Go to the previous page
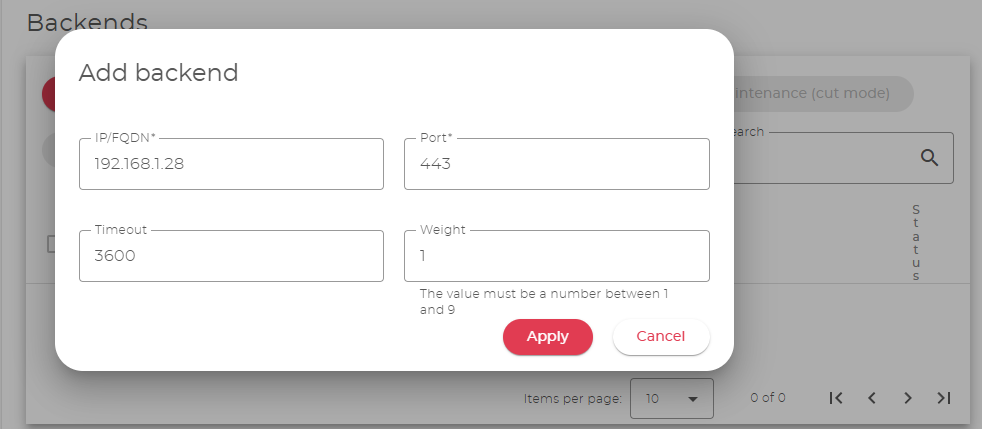This screenshot has width=982, height=429. [872, 398]
